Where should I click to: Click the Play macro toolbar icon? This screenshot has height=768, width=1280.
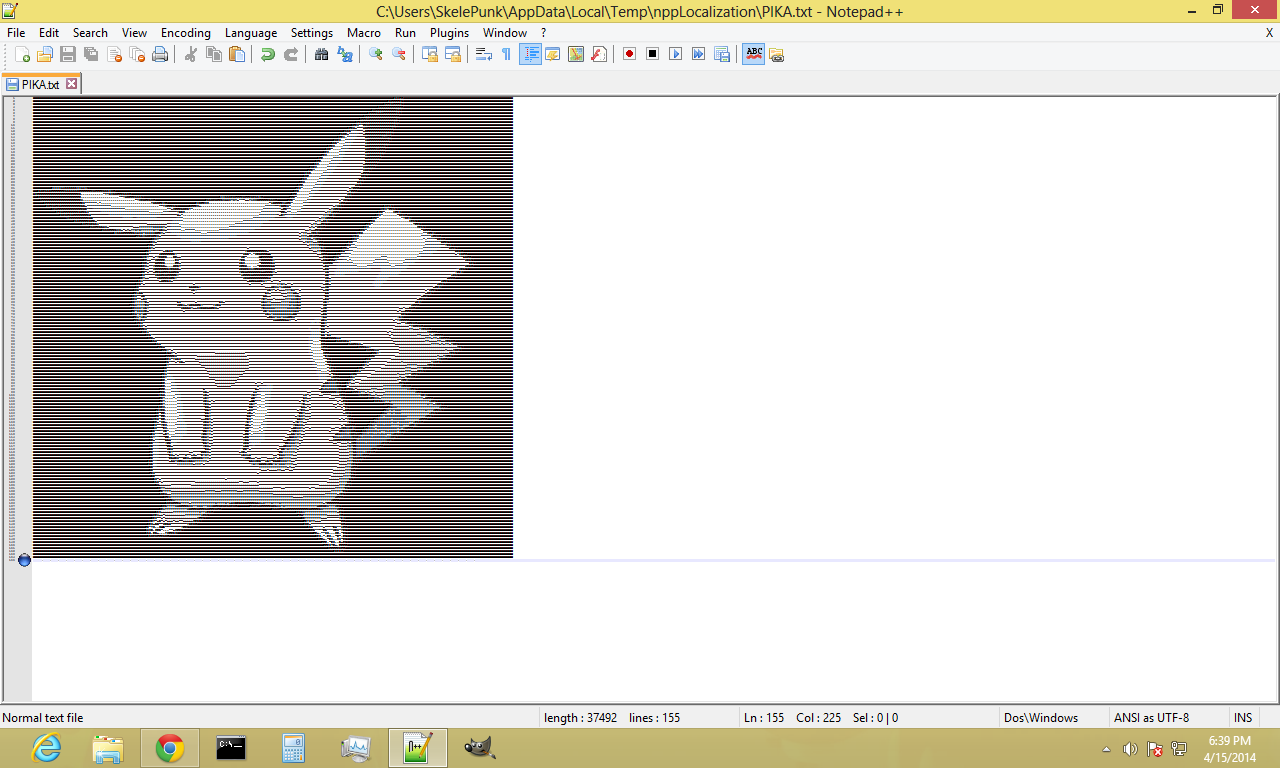point(675,54)
